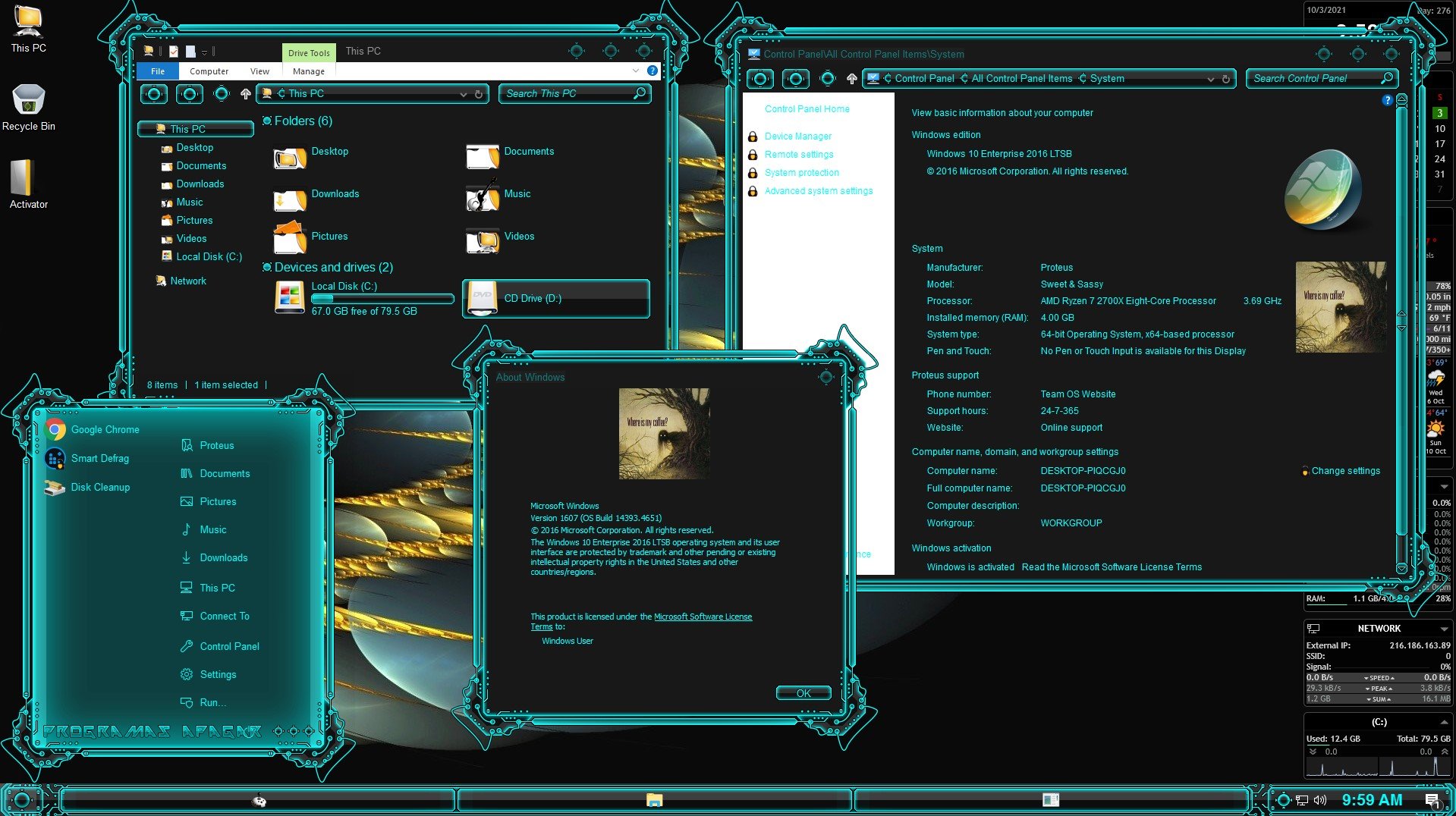Open the volume icon in the system tray
Image resolution: width=1456 pixels, height=816 pixels.
pyautogui.click(x=1320, y=800)
